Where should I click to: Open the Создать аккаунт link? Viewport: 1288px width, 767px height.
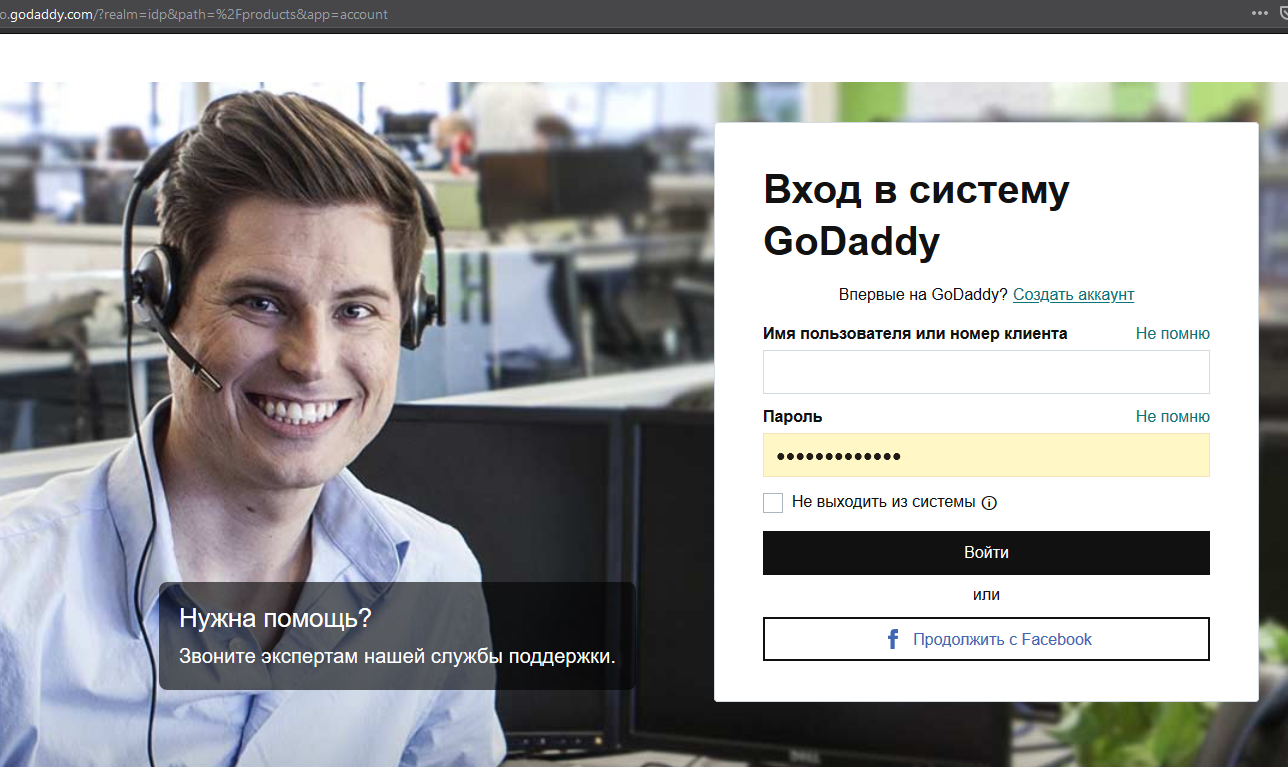point(1073,294)
